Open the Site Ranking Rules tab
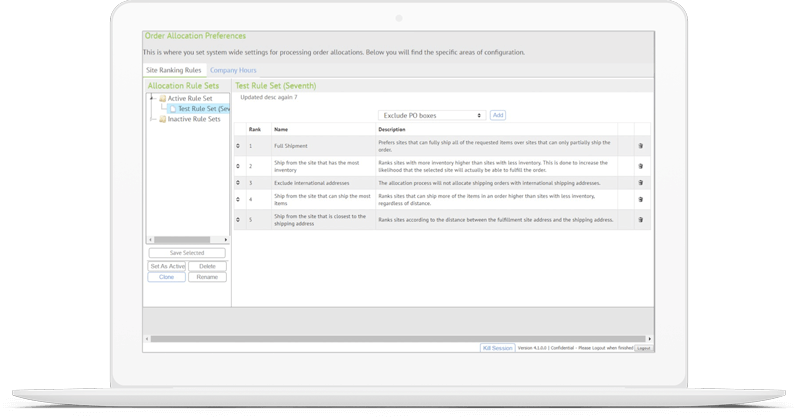This screenshot has height=417, width=800. 174,70
